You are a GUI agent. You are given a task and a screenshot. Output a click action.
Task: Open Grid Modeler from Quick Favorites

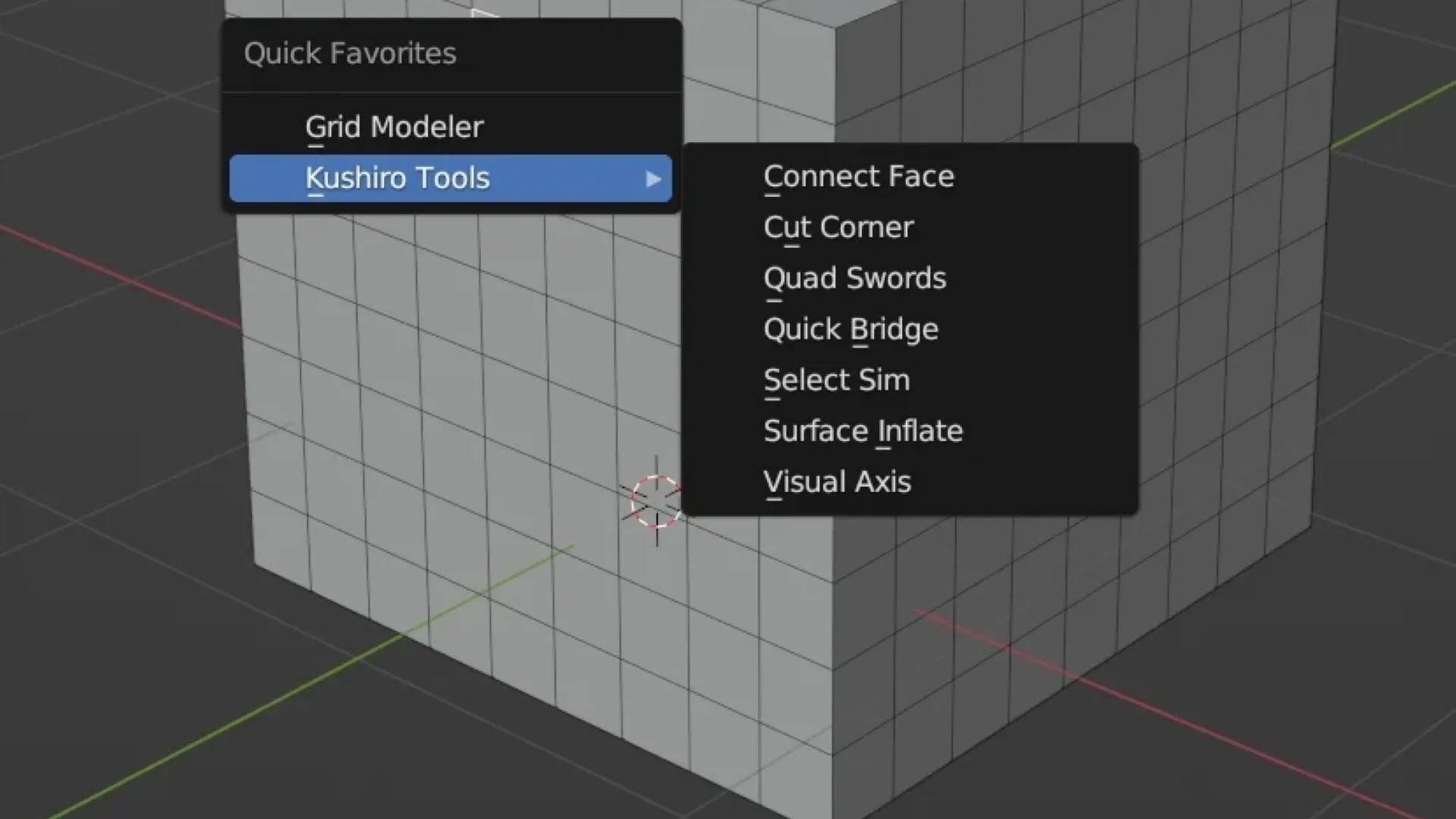450,127
